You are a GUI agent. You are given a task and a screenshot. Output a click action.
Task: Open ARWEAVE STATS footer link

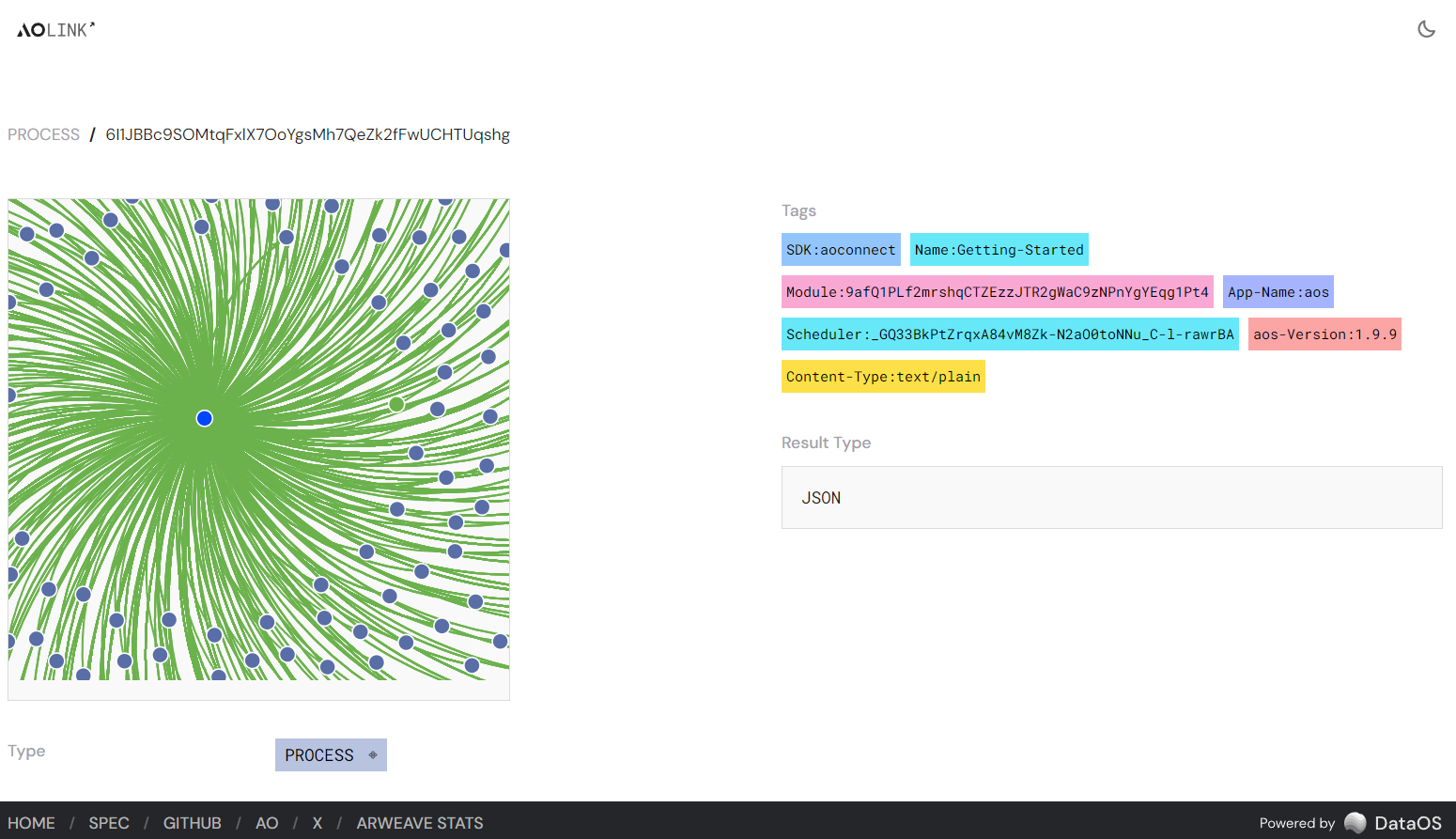tap(420, 823)
